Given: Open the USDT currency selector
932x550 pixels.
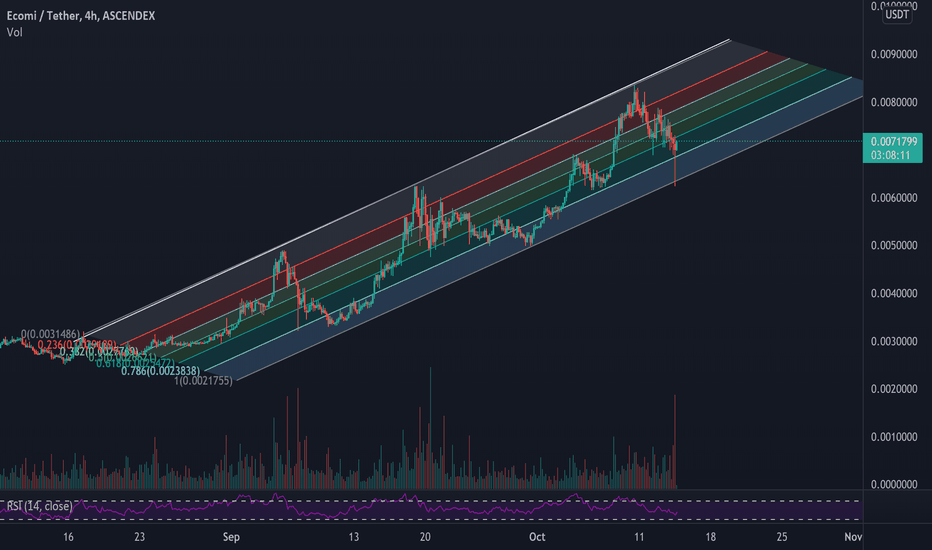Looking at the screenshot, I should [897, 14].
